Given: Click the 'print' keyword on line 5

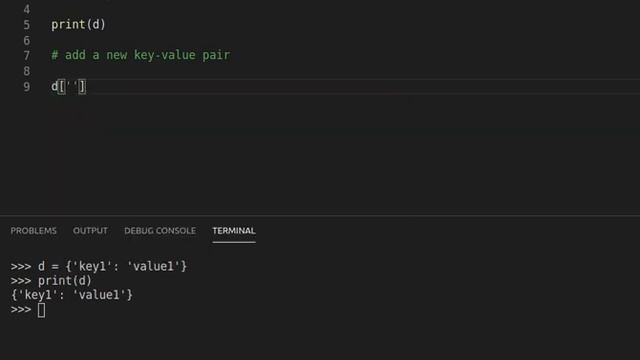Looking at the screenshot, I should coord(68,24).
